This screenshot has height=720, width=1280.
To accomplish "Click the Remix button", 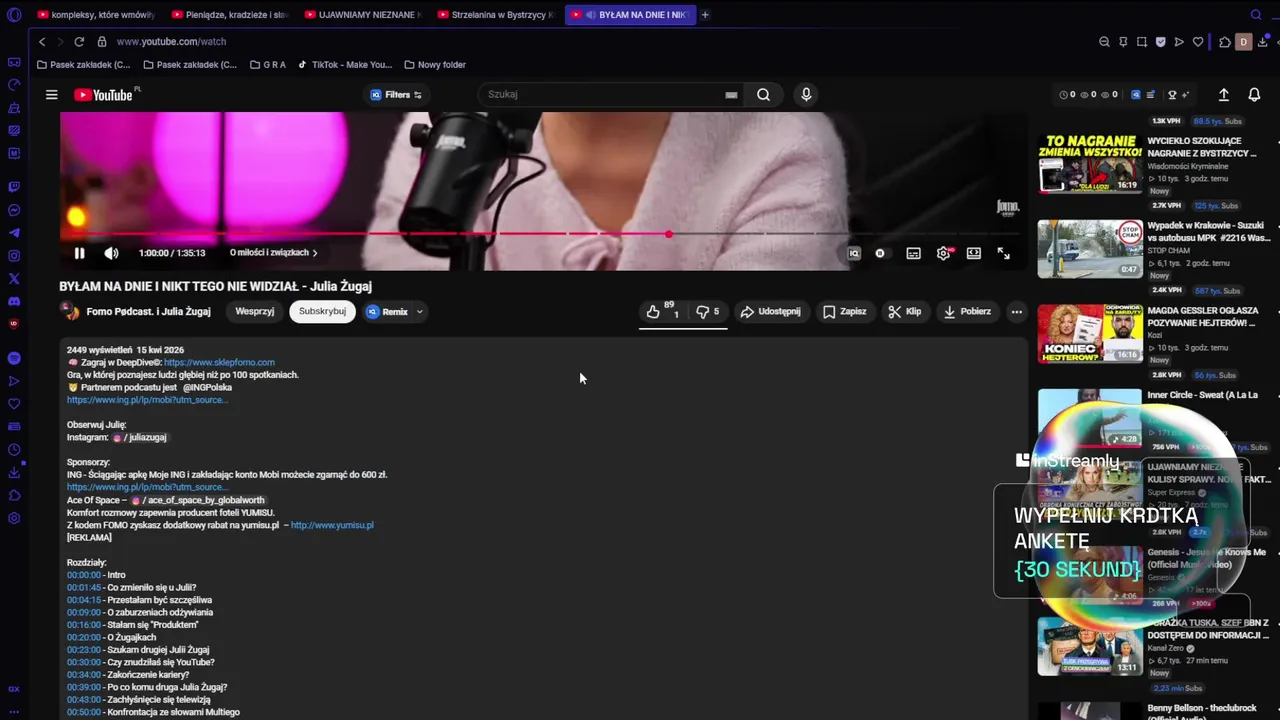I will pyautogui.click(x=387, y=311).
